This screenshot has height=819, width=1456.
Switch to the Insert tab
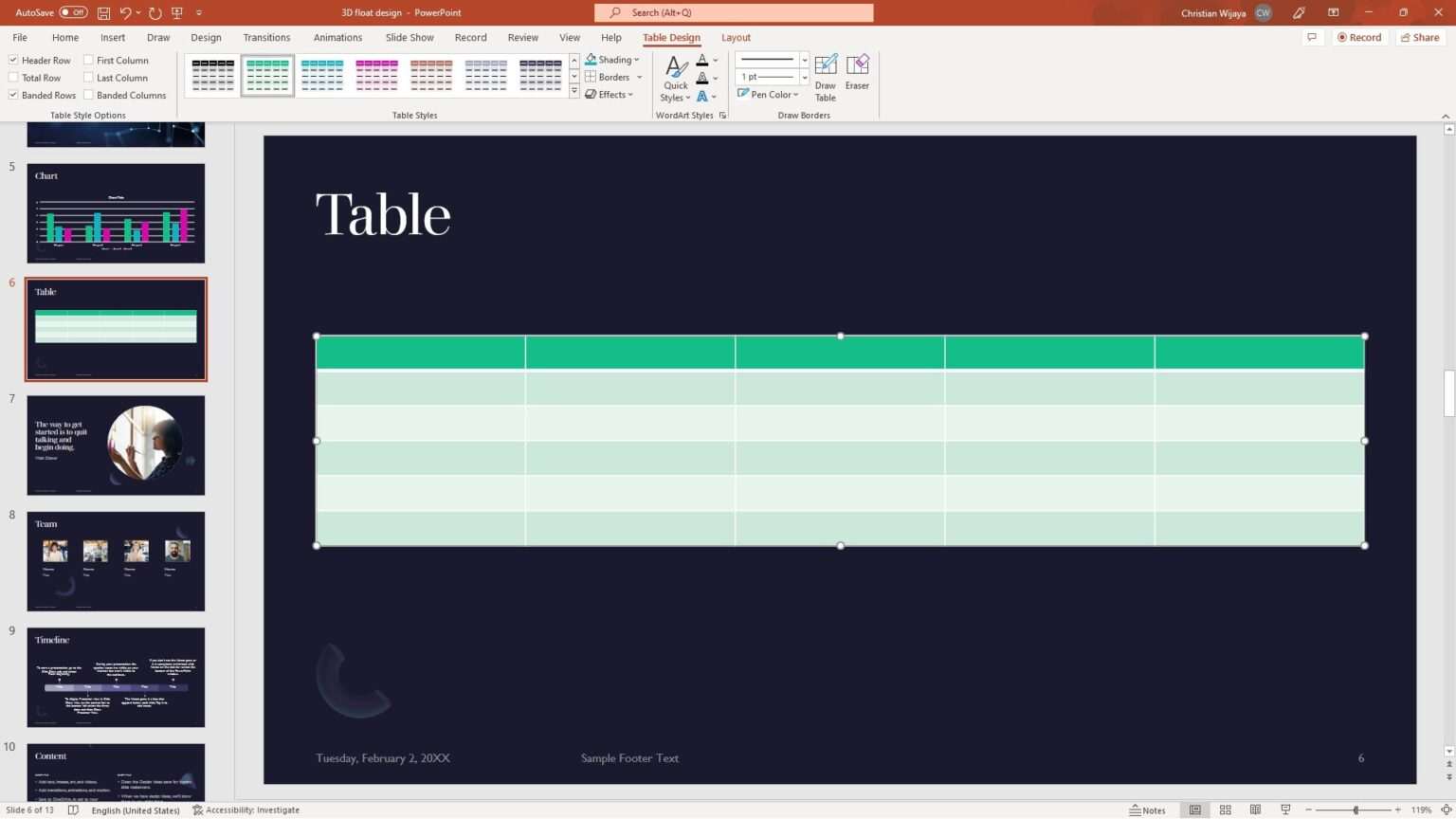(x=113, y=38)
